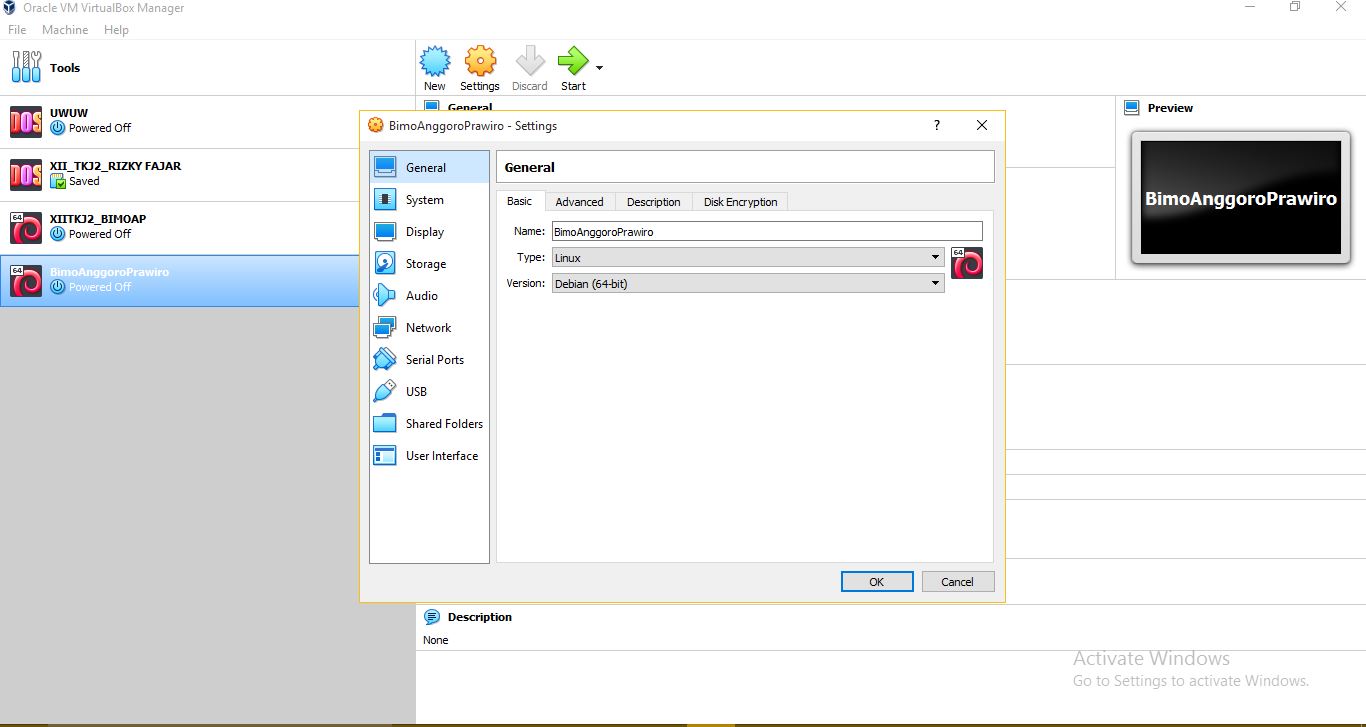This screenshot has height=727, width=1366.
Task: Click the OK button
Action: tap(877, 582)
